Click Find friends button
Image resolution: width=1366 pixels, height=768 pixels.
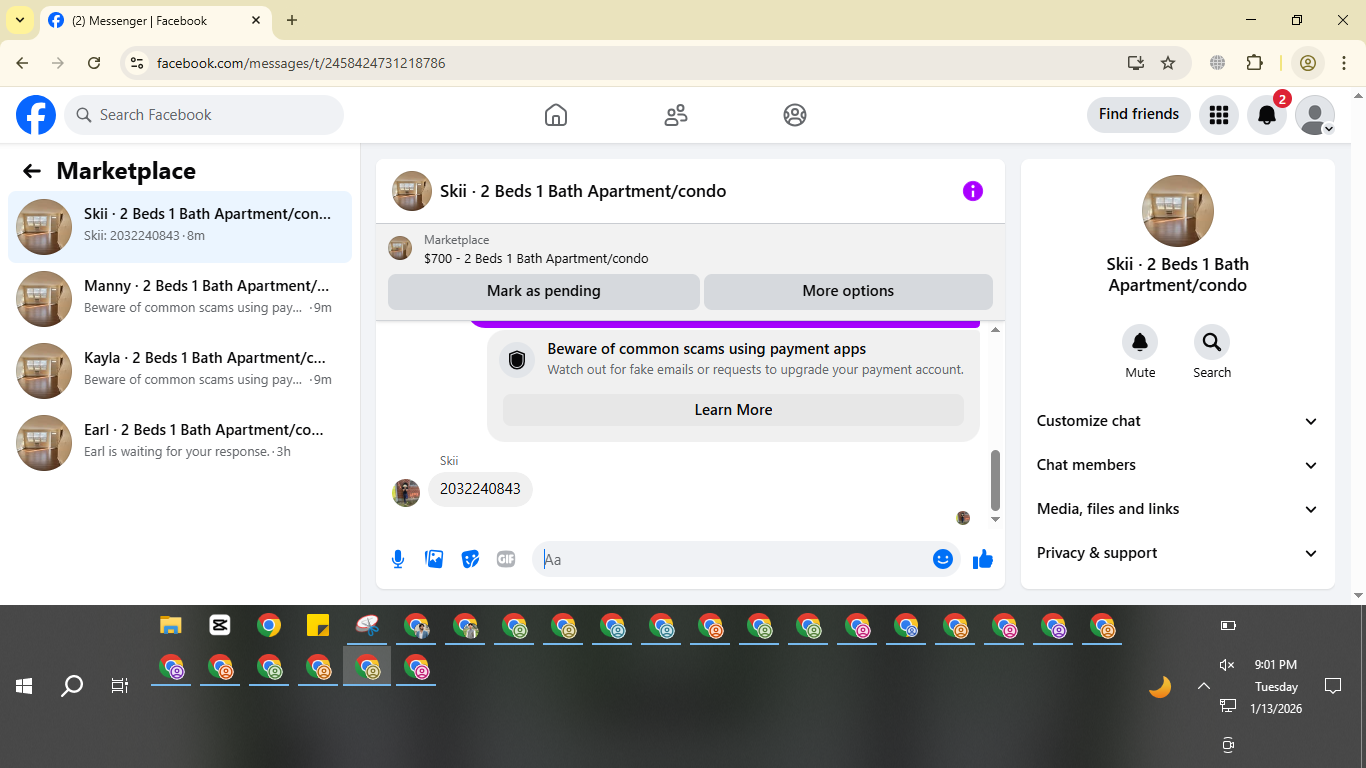coord(1139,114)
